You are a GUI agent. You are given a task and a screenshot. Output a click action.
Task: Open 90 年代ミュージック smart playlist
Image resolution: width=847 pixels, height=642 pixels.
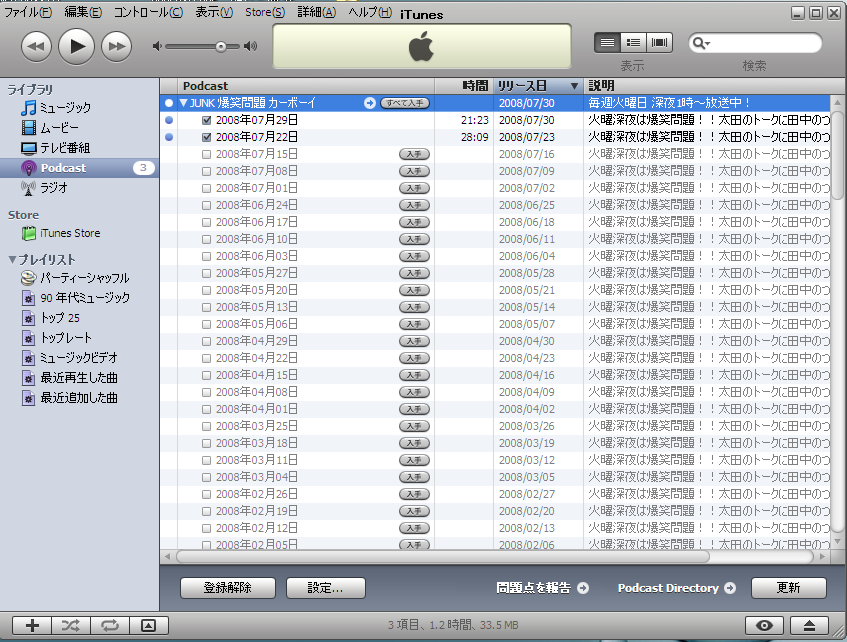pyautogui.click(x=76, y=298)
